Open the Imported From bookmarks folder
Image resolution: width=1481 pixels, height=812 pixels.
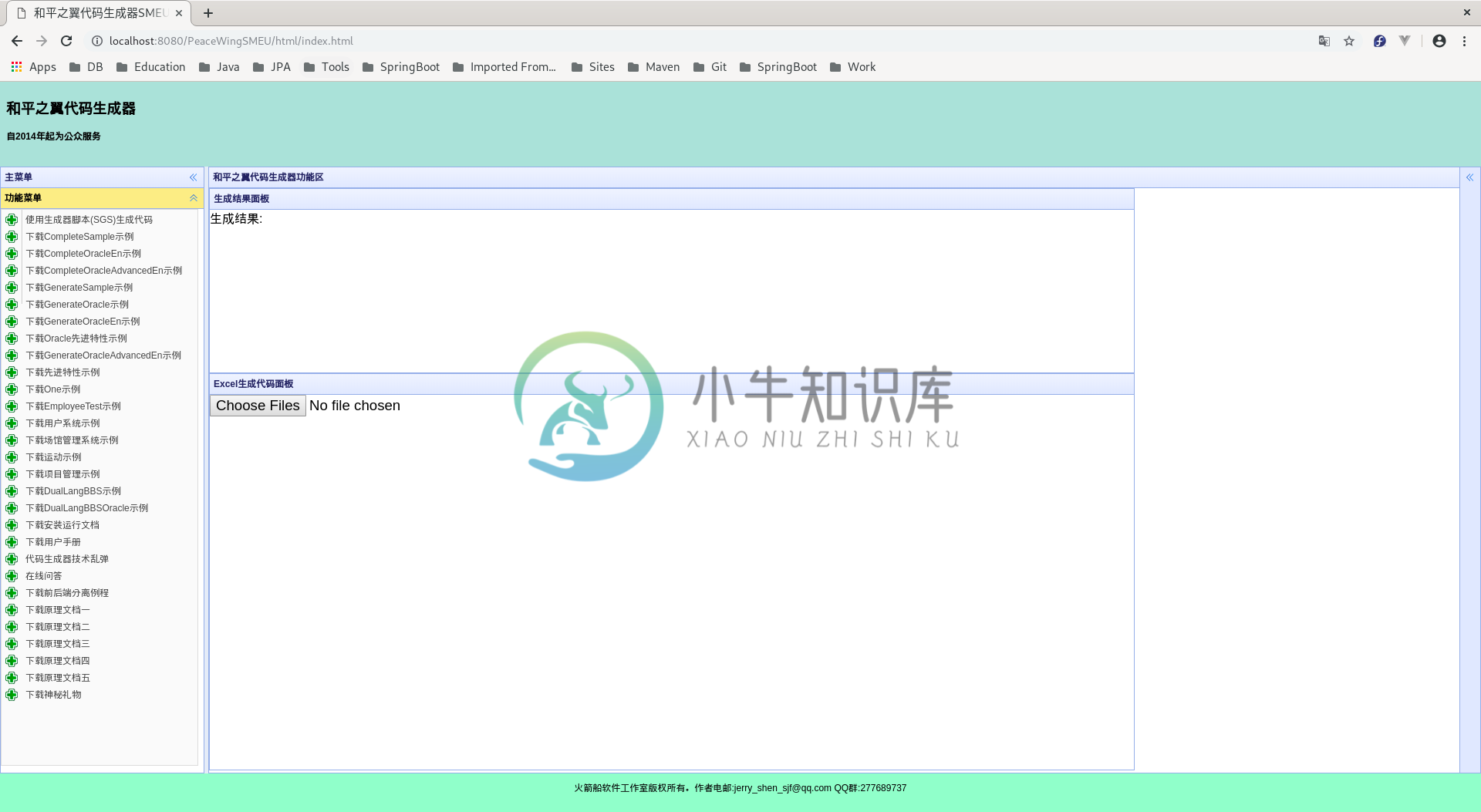click(x=504, y=67)
